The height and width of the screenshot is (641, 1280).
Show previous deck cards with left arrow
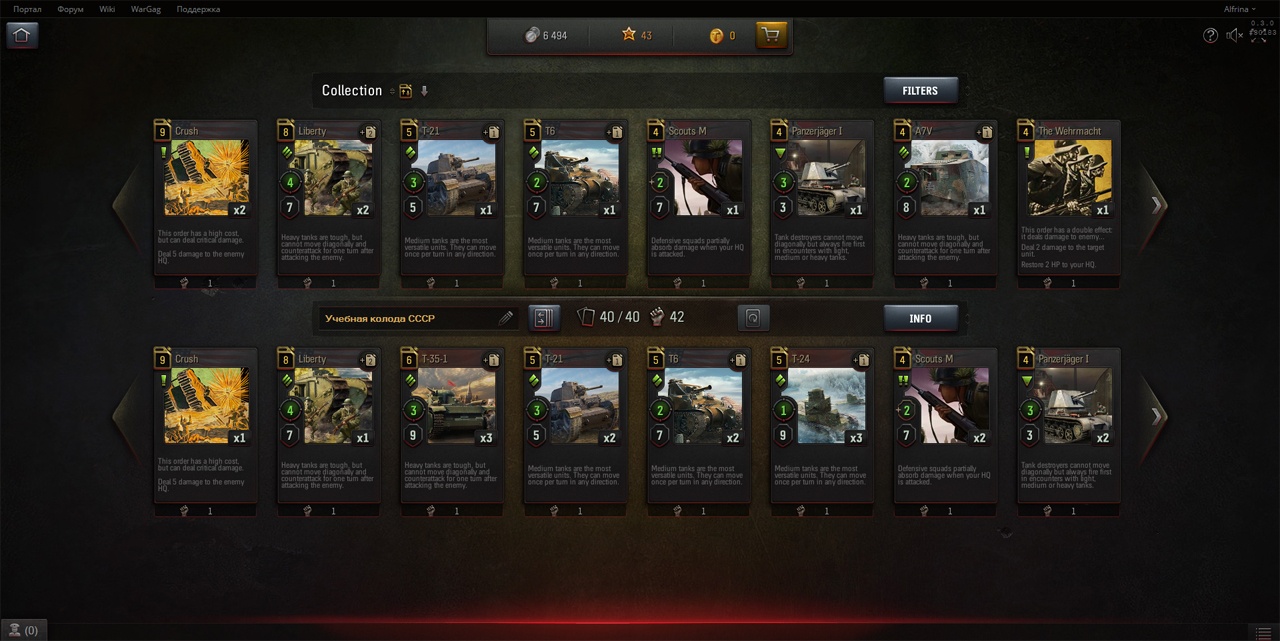click(125, 417)
